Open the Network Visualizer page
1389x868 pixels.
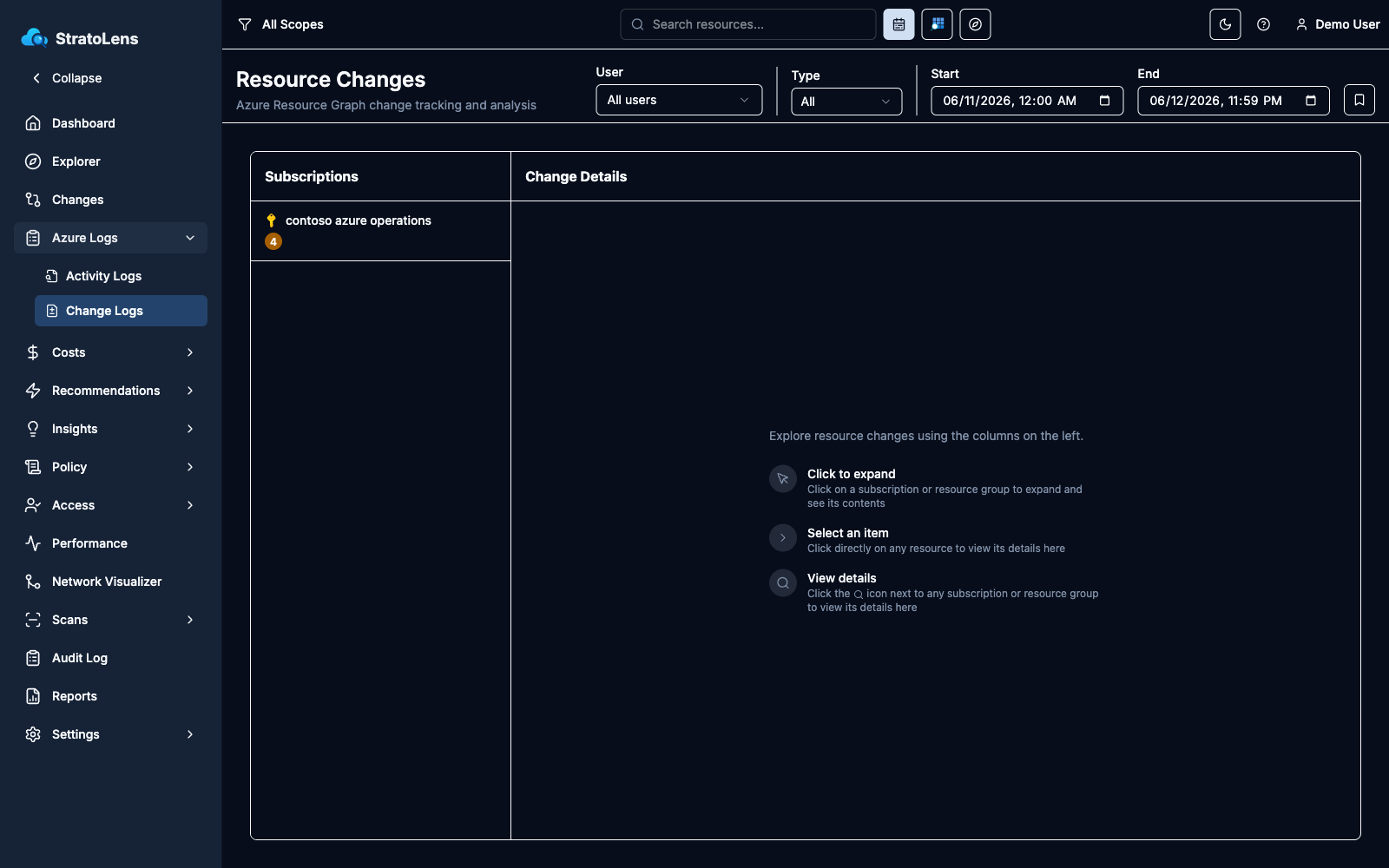pyautogui.click(x=110, y=582)
